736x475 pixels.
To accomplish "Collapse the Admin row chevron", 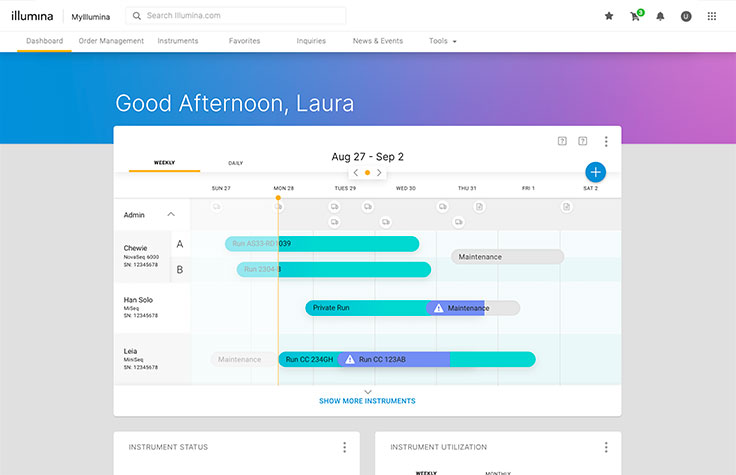I will tap(171, 214).
